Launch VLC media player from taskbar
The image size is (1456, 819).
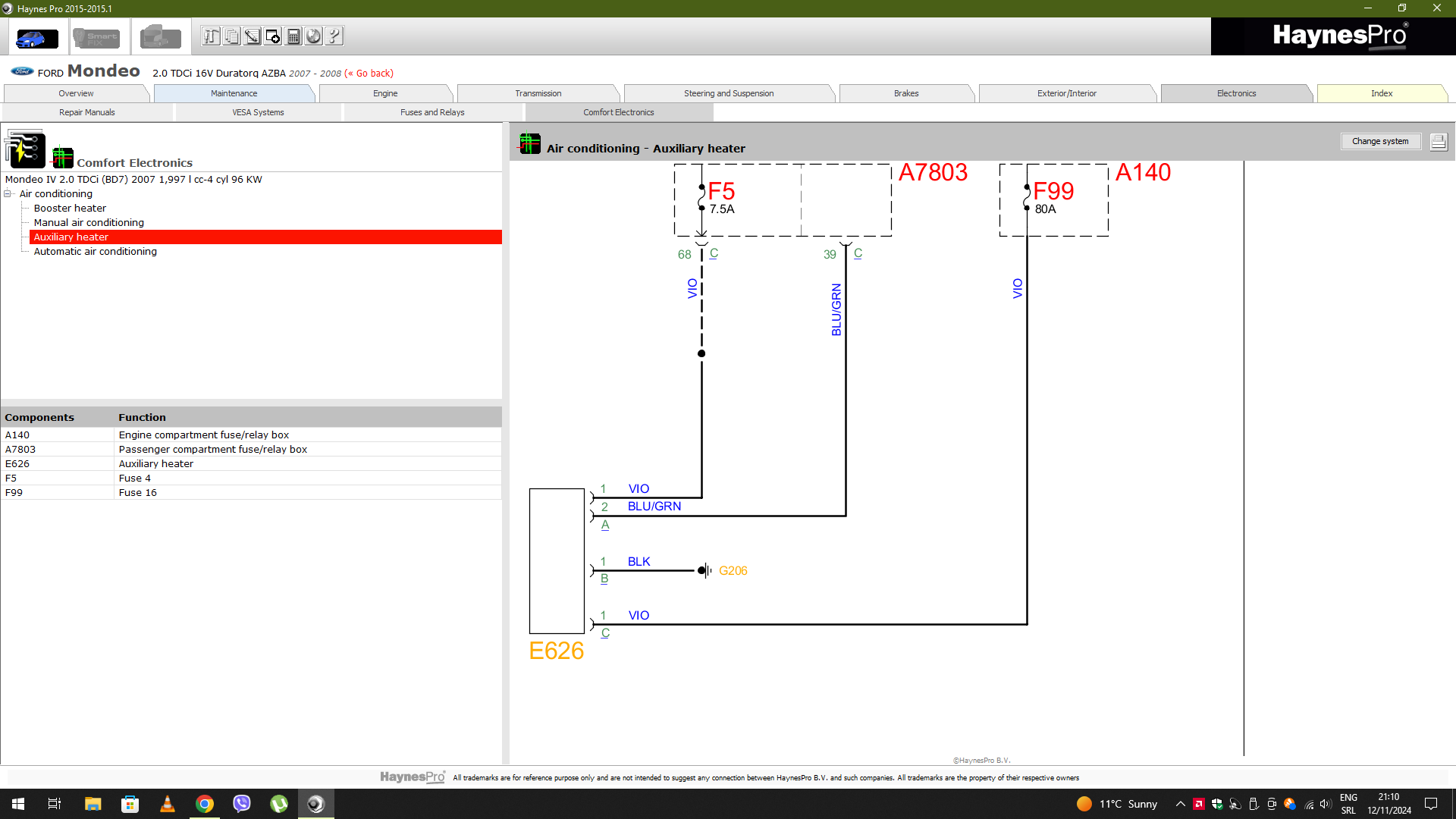[168, 804]
